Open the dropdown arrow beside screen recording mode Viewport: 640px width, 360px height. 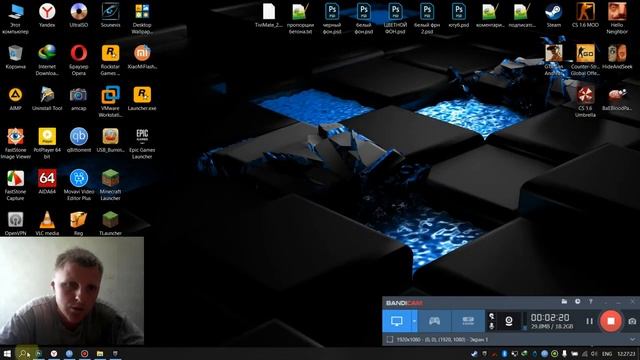[x=414, y=321]
